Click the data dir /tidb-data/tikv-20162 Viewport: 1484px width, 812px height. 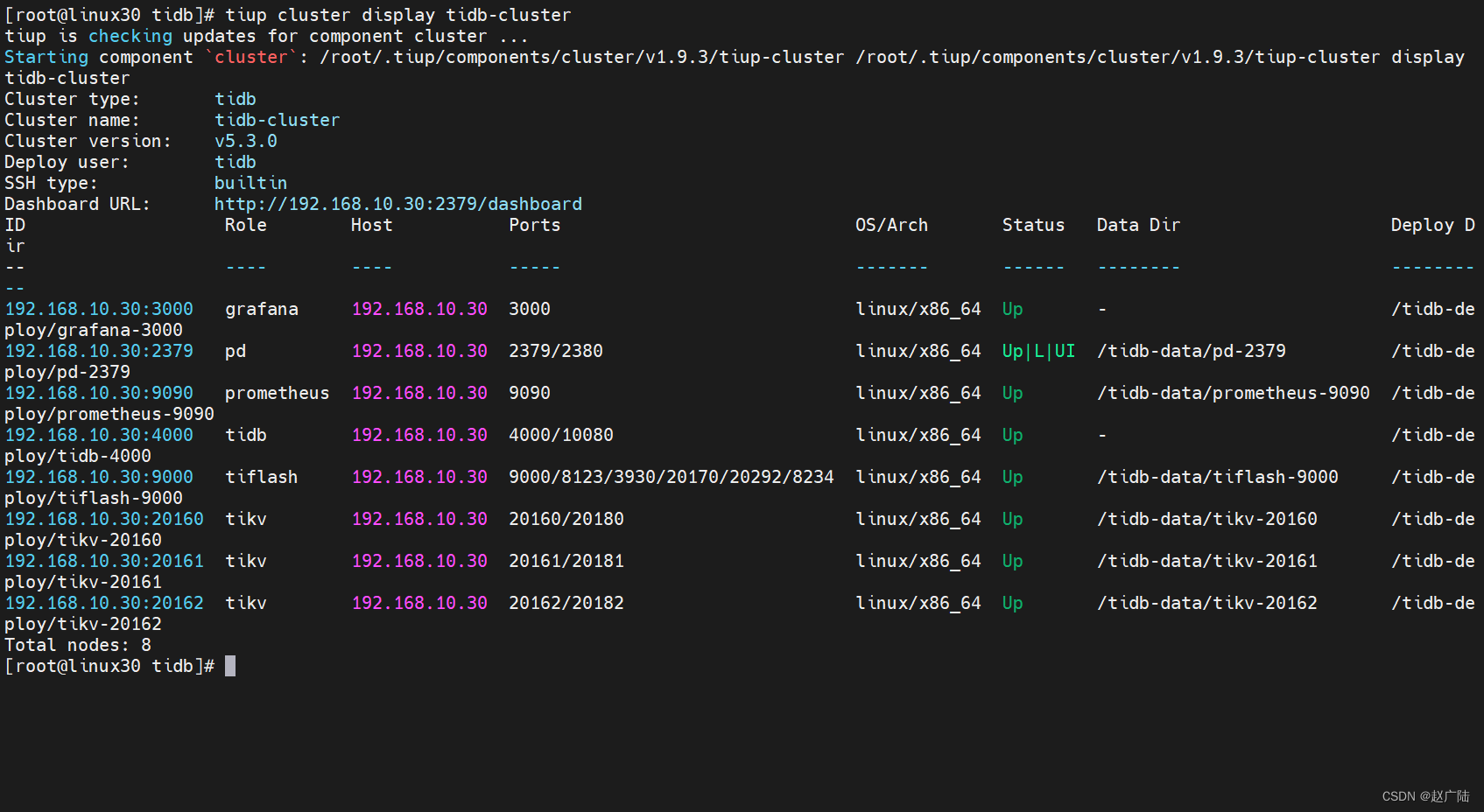(1207, 603)
